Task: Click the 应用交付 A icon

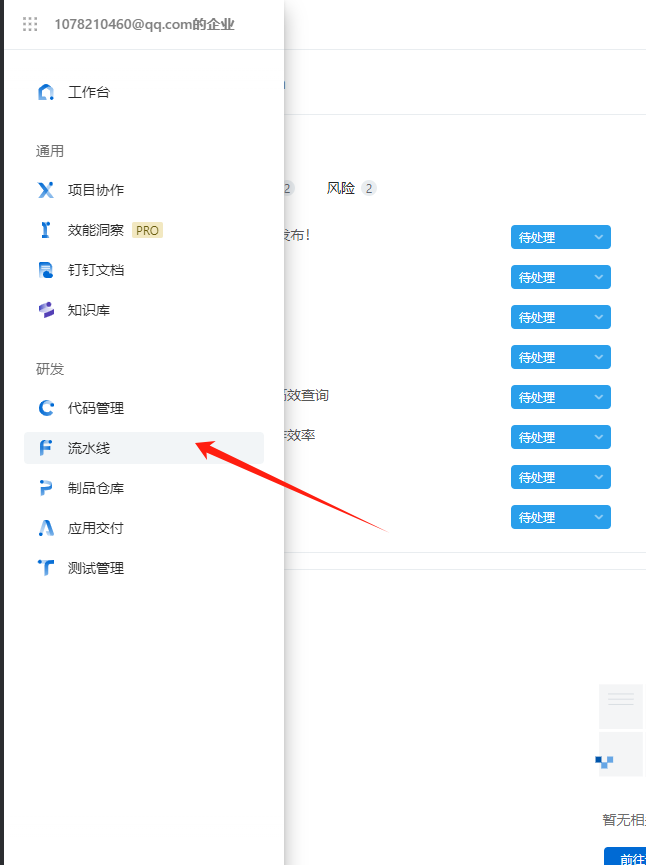Action: pyautogui.click(x=46, y=528)
